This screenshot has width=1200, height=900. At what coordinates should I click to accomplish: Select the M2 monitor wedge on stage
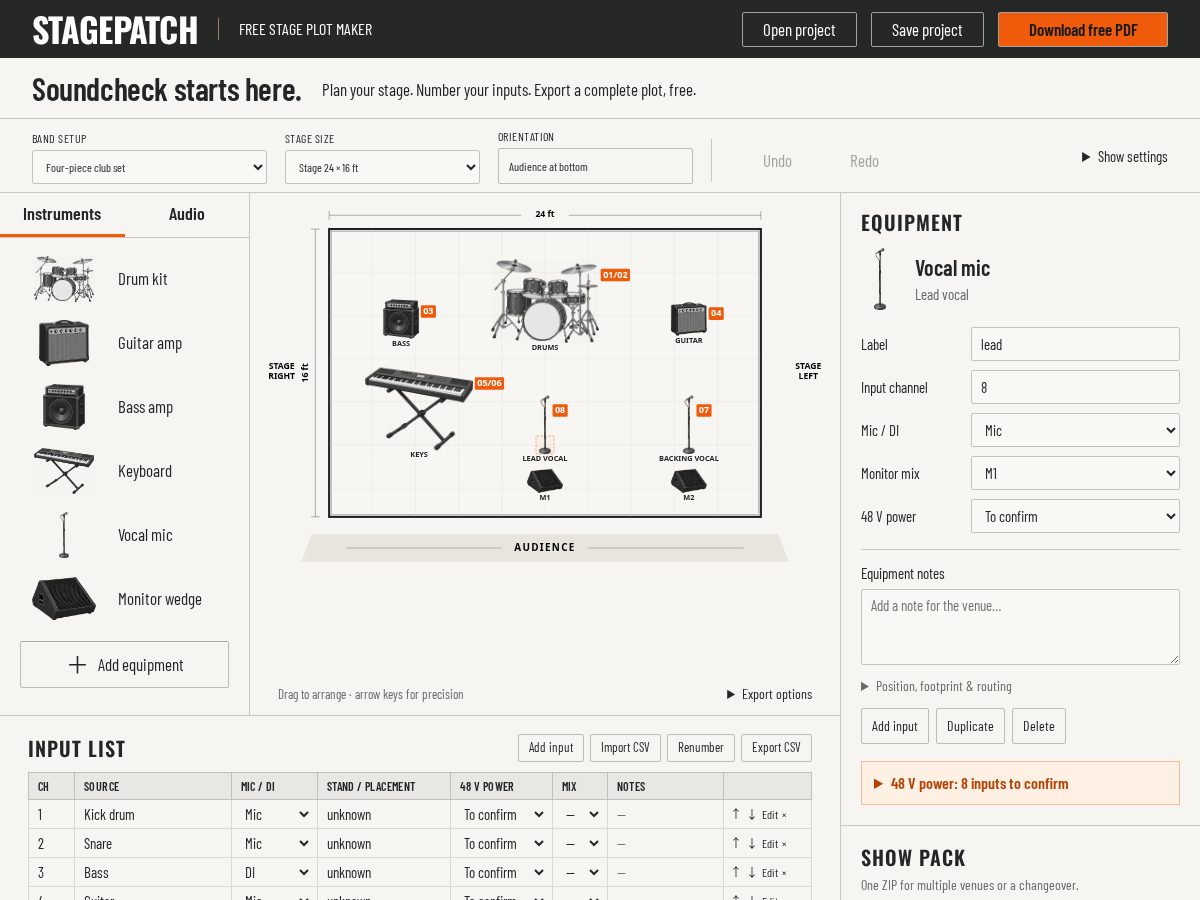tap(689, 481)
